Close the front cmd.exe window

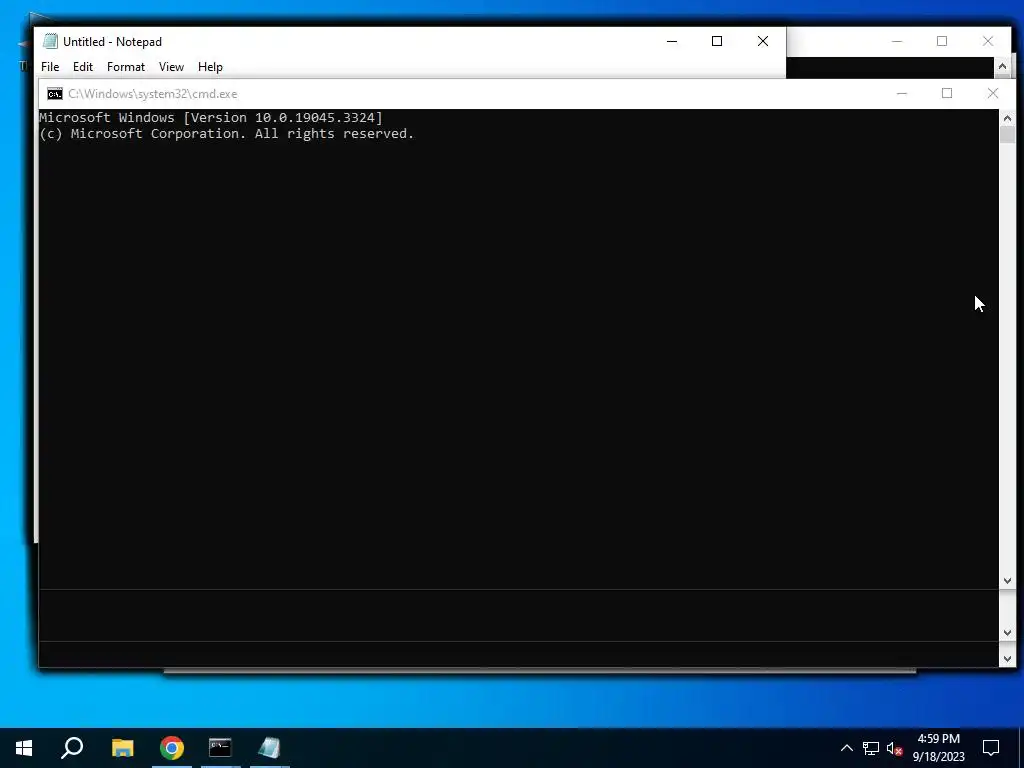(x=993, y=93)
